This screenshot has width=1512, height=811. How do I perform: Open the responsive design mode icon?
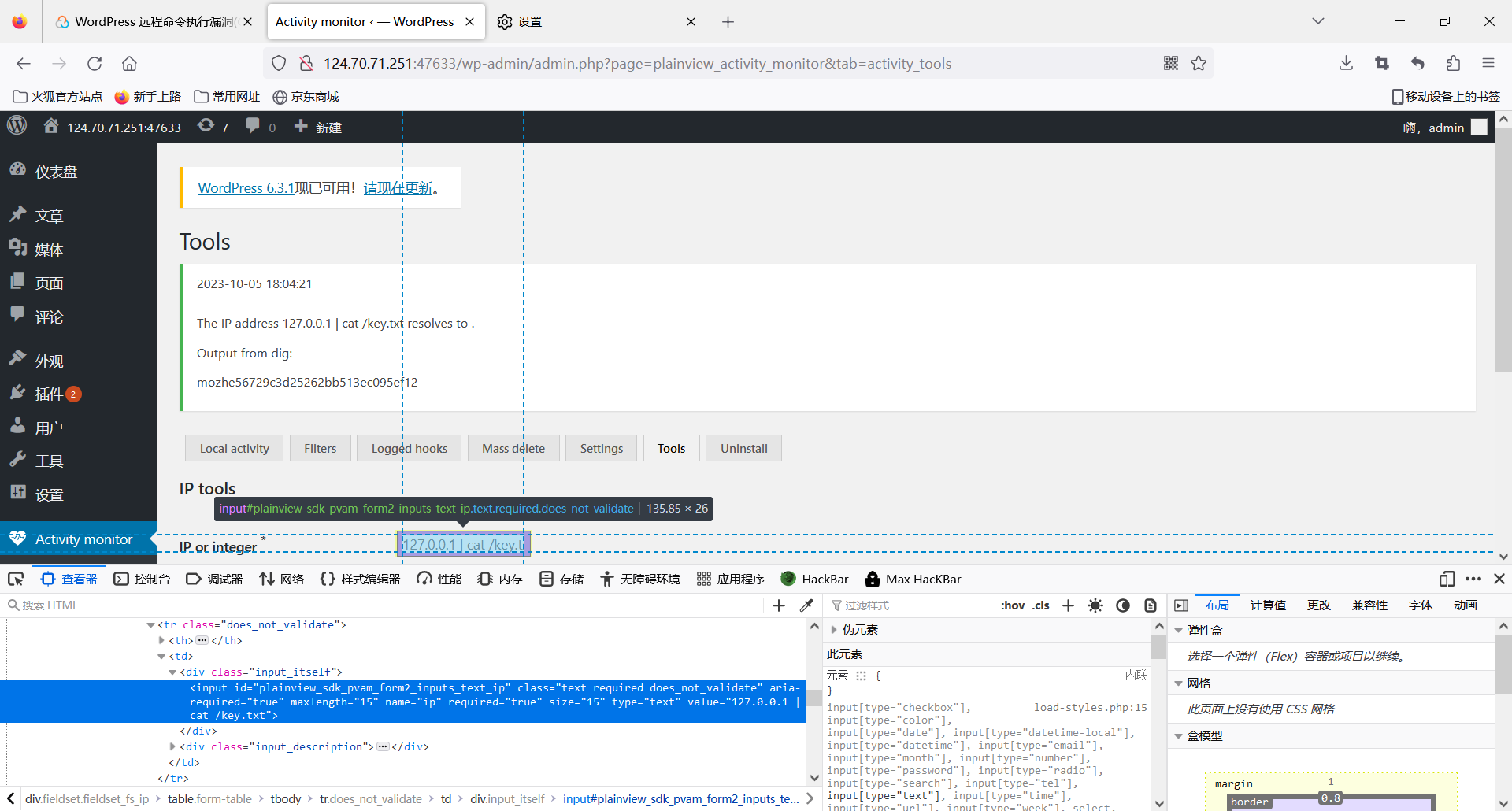[1447, 580]
